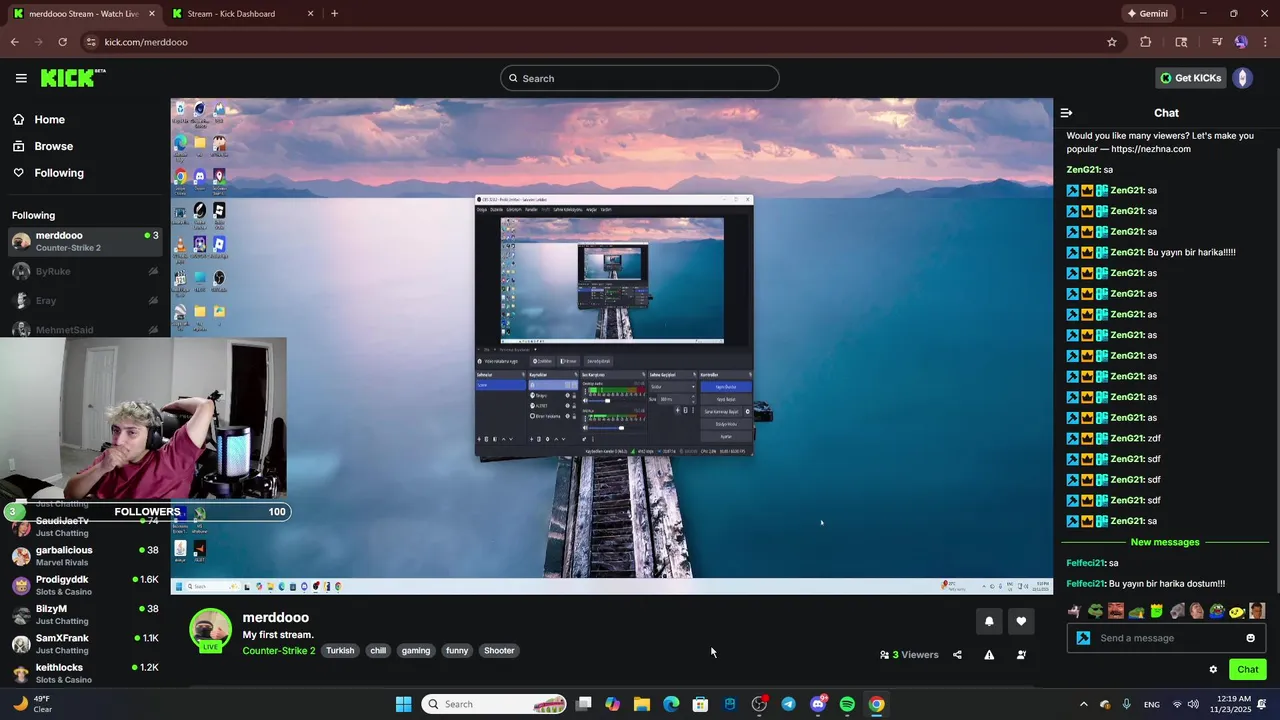Image resolution: width=1280 pixels, height=720 pixels.
Task: Reload the page
Action: 62,42
